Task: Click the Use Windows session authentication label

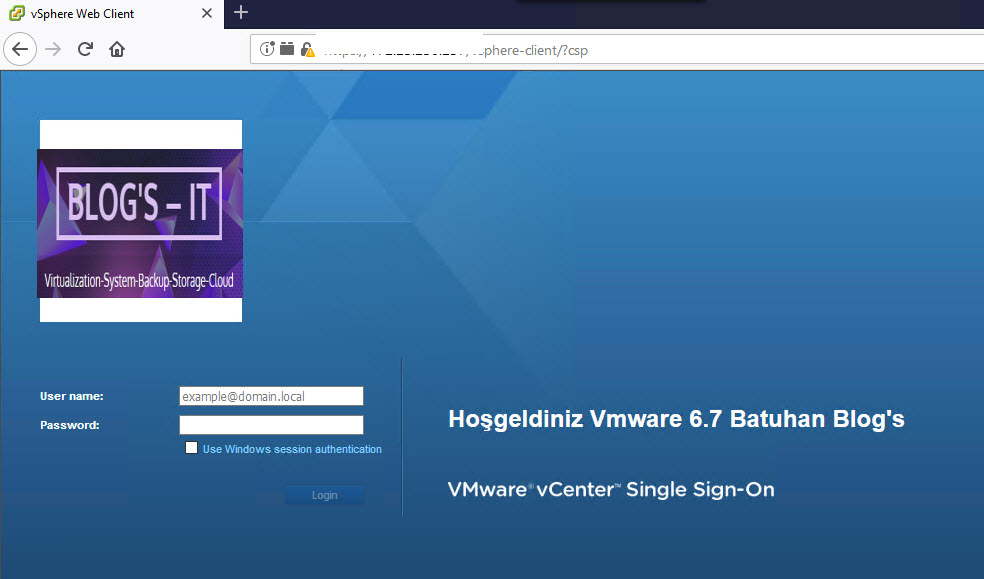Action: (292, 449)
